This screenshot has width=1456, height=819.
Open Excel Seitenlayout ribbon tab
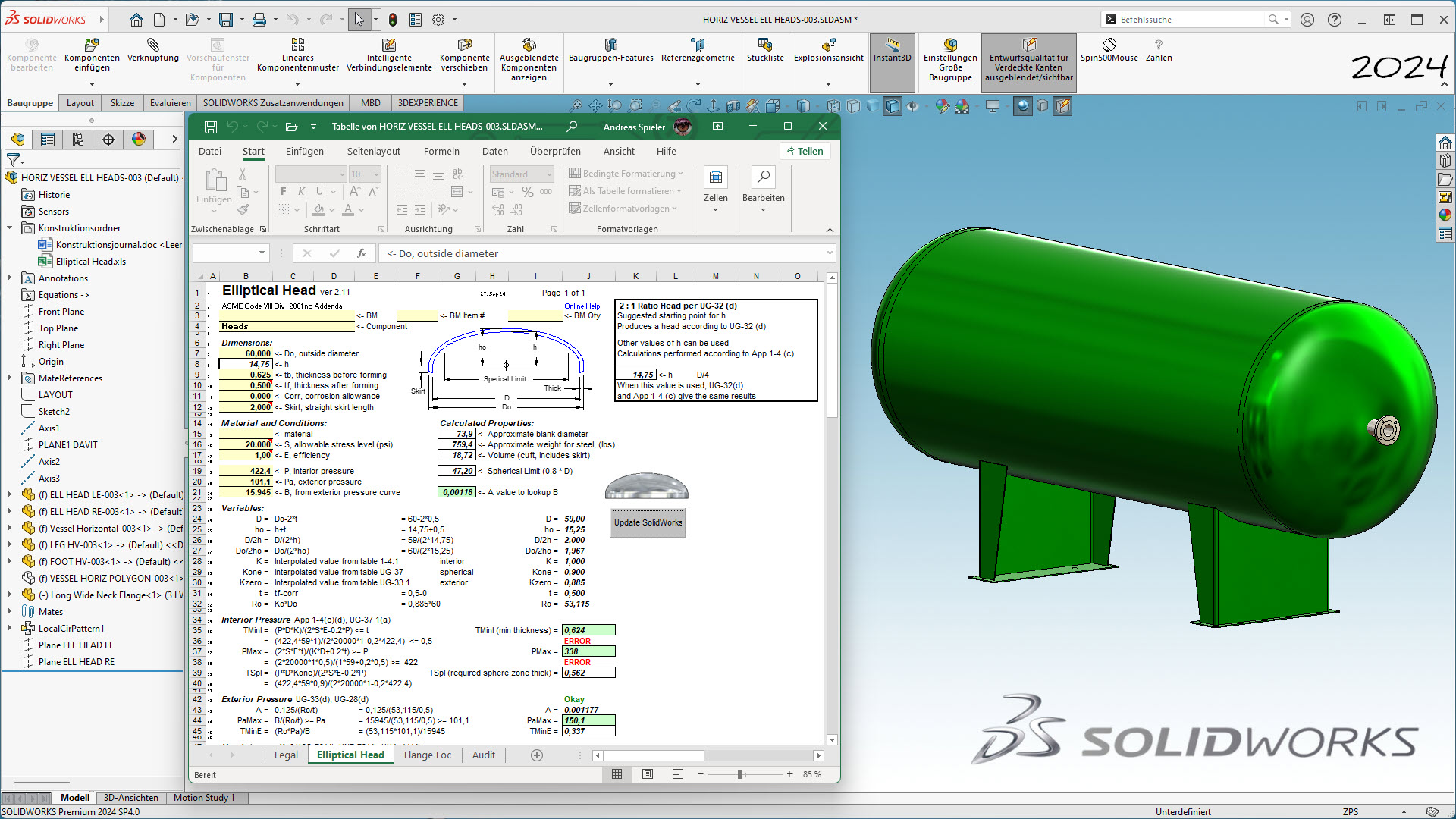coord(374,152)
